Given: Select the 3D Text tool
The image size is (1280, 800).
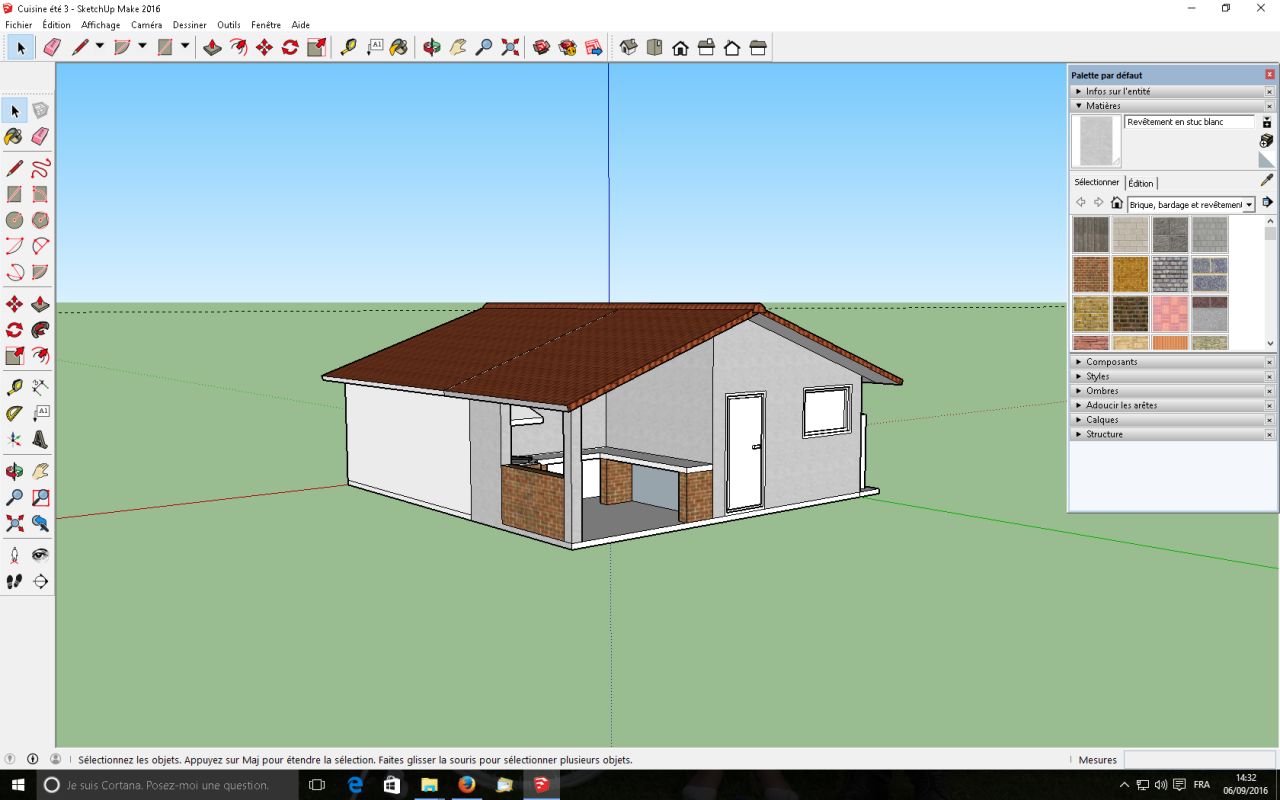Looking at the screenshot, I should [x=40, y=439].
